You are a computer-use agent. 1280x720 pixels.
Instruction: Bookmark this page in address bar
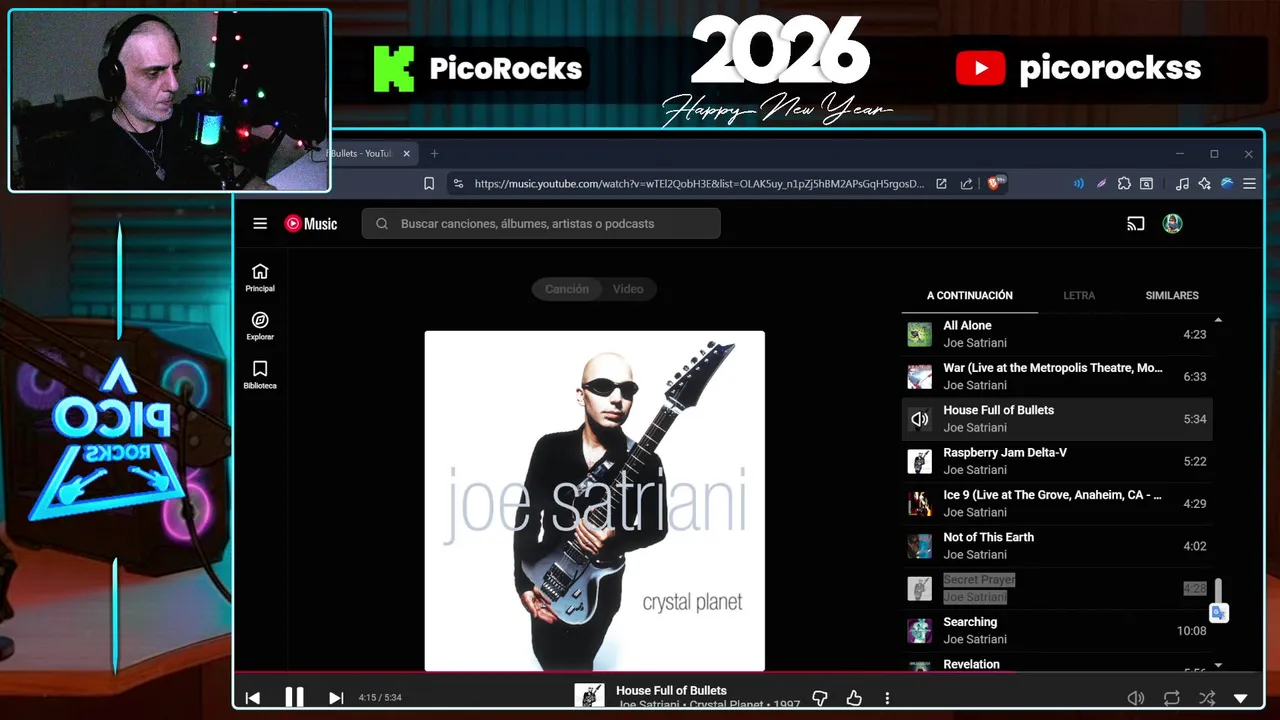pos(429,184)
